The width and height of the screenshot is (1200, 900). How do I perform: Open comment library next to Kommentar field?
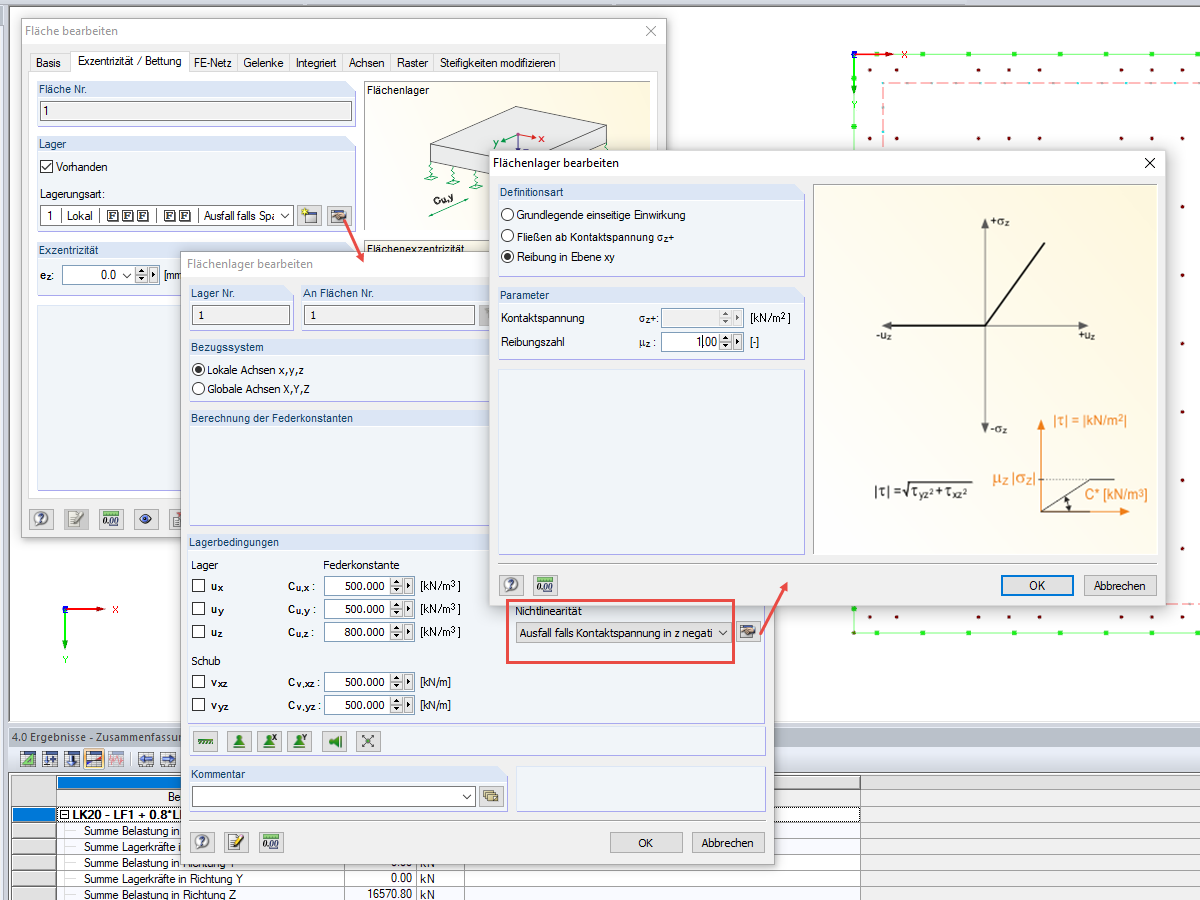pos(490,796)
